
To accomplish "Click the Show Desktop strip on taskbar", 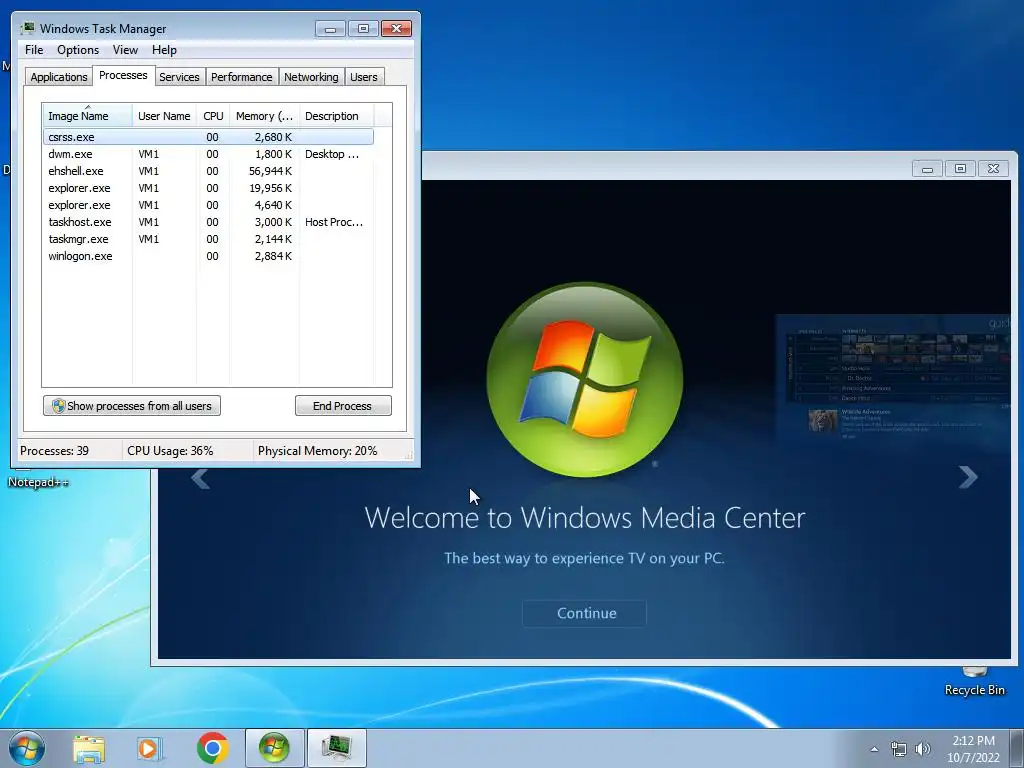I will [x=1017, y=748].
